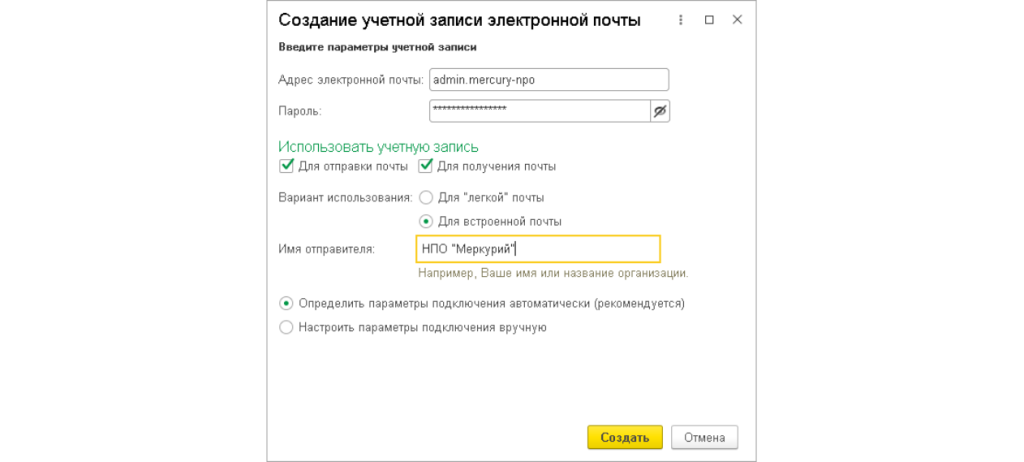The image size is (1024, 462).
Task: Uncheck "Для отправки почты" checkbox
Action: coord(286,166)
